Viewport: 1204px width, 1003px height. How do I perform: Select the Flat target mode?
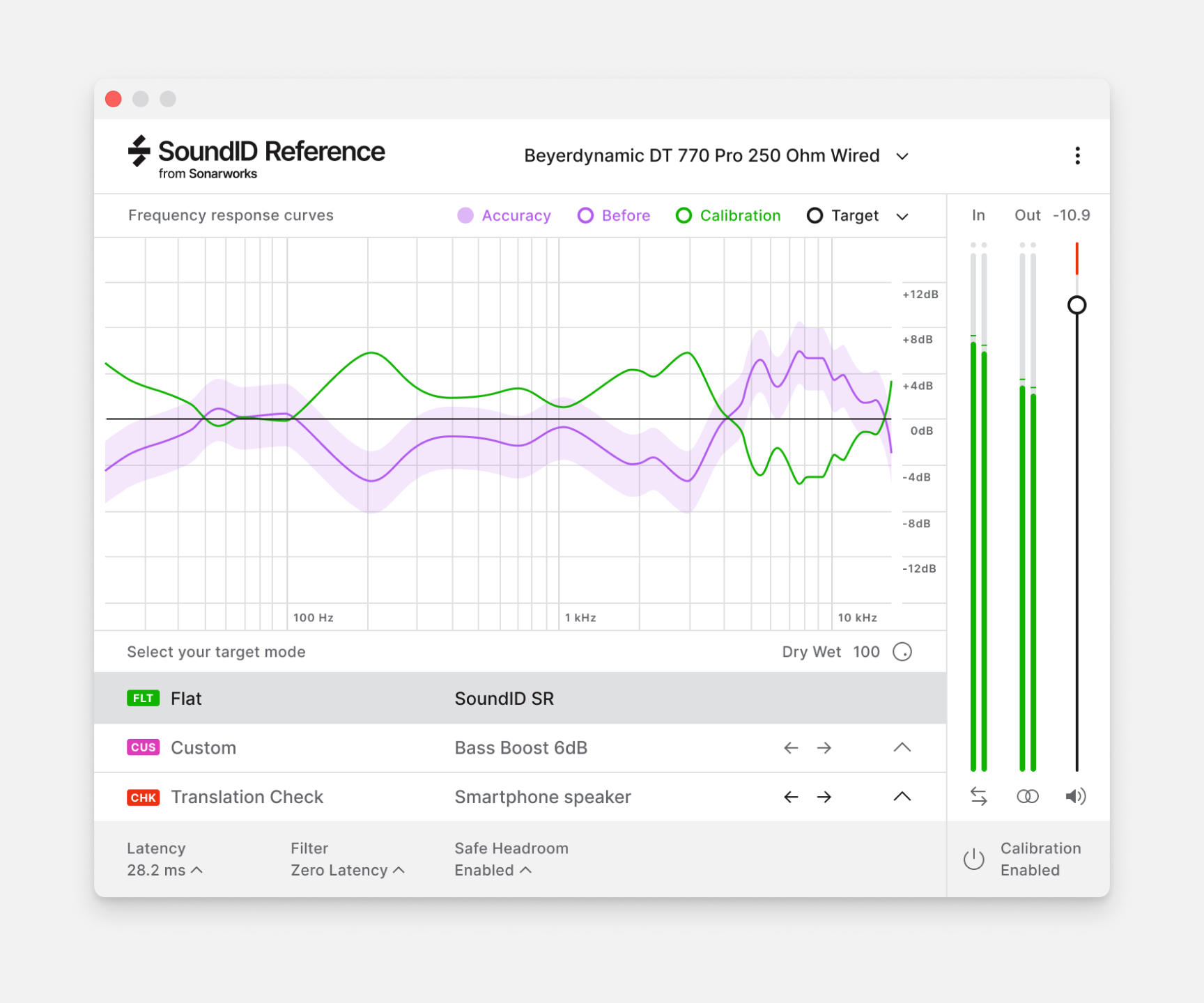pyautogui.click(x=186, y=698)
